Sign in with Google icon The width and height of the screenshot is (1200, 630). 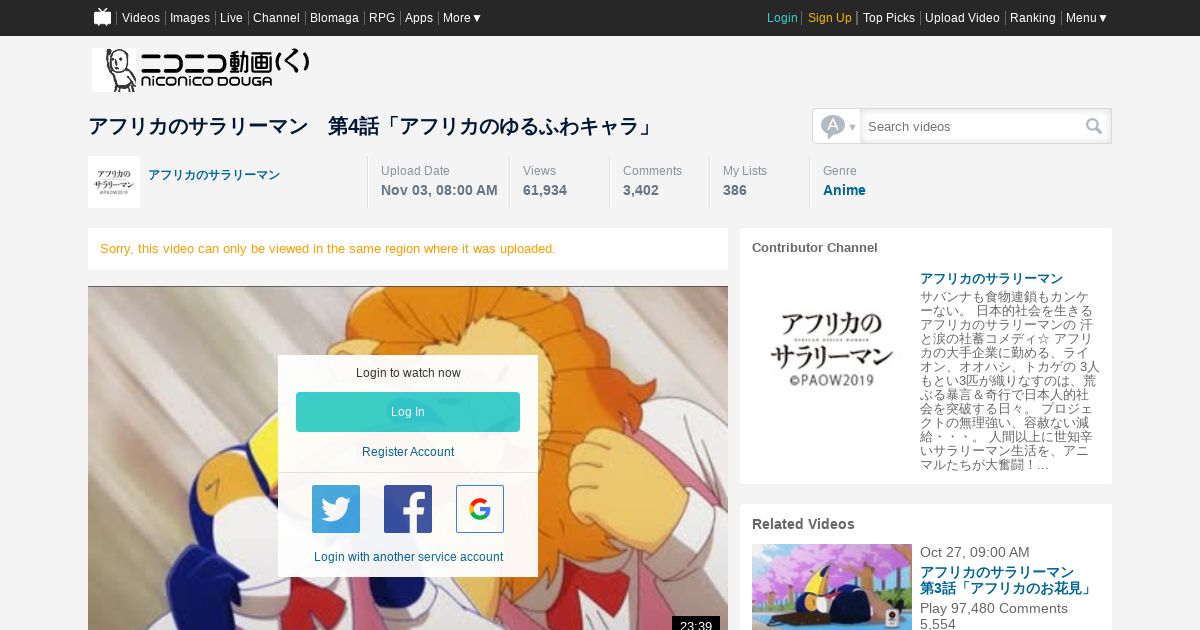(x=480, y=509)
